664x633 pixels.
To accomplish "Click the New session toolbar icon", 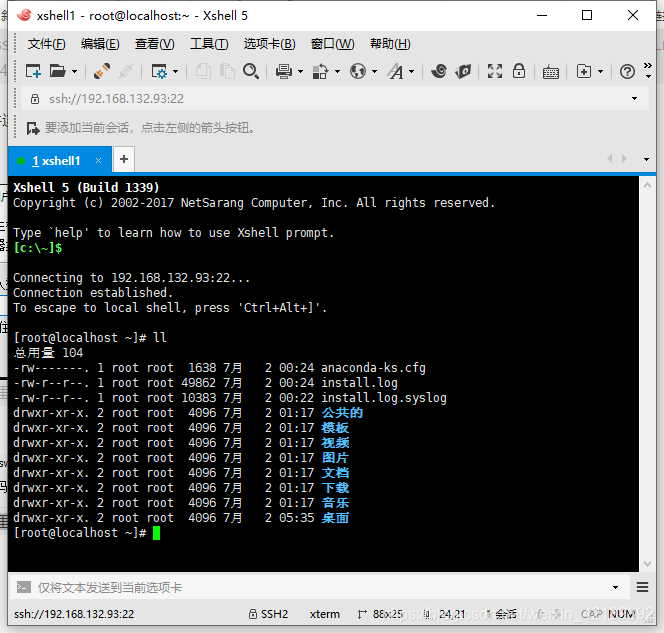I will pos(33,71).
